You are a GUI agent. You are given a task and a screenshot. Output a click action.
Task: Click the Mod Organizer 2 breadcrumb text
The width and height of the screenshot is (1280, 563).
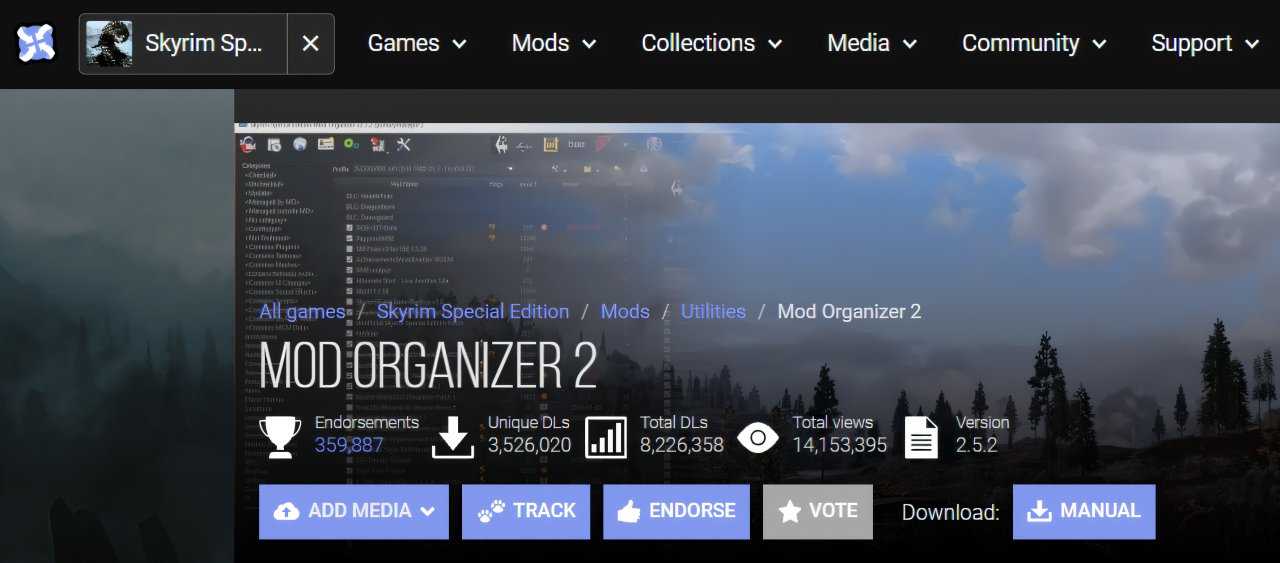[849, 311]
